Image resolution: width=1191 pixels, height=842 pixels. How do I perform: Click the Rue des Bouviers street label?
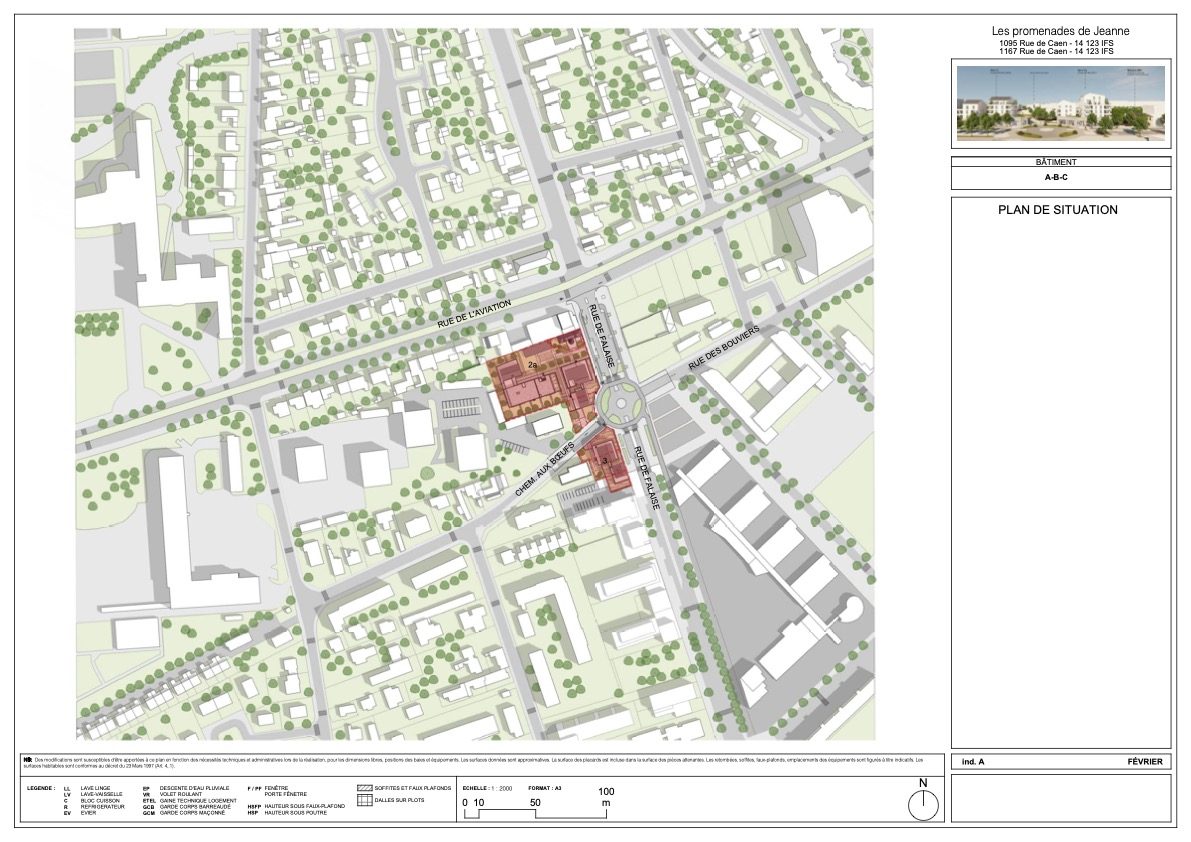click(727, 349)
